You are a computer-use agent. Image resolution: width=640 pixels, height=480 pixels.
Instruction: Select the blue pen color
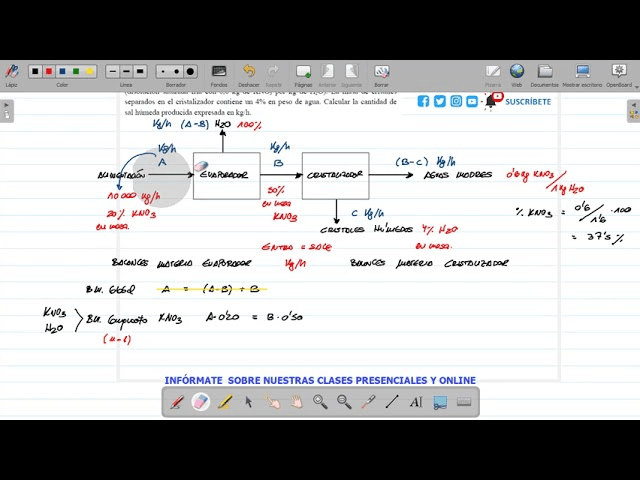point(62,71)
